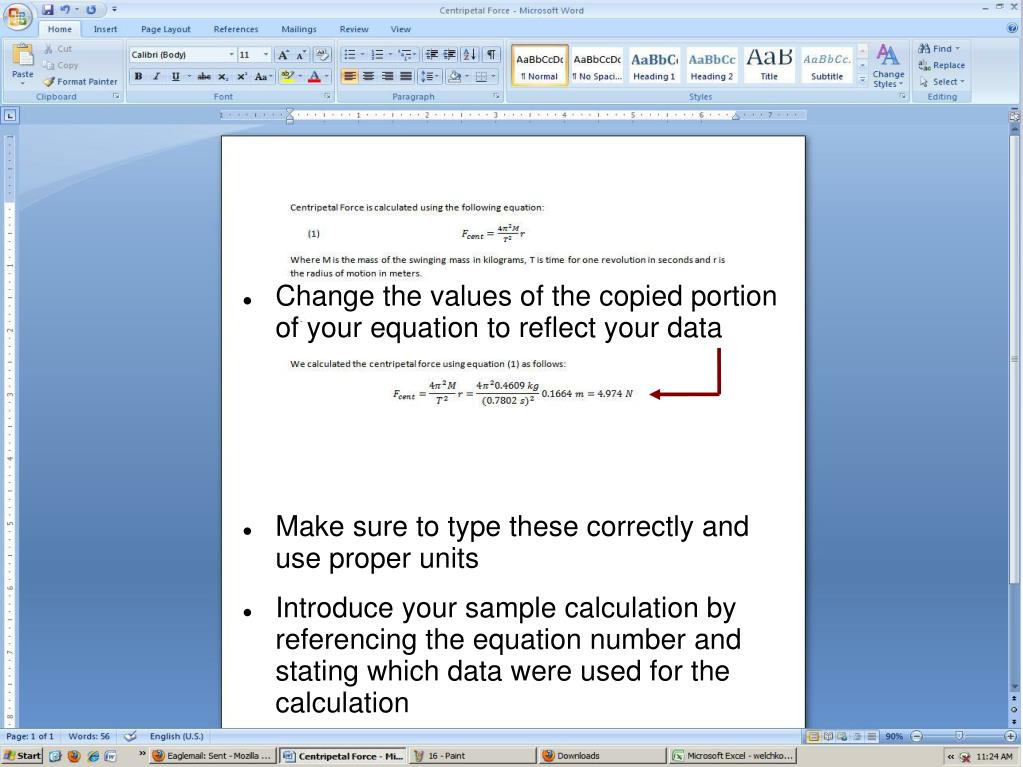
Task: Click the vertical scrollbar
Action: [x=1015, y=359]
